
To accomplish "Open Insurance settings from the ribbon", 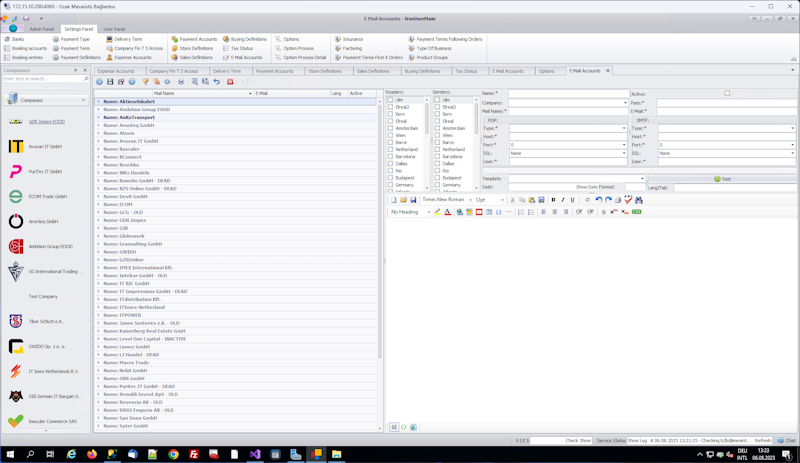I will (349, 39).
